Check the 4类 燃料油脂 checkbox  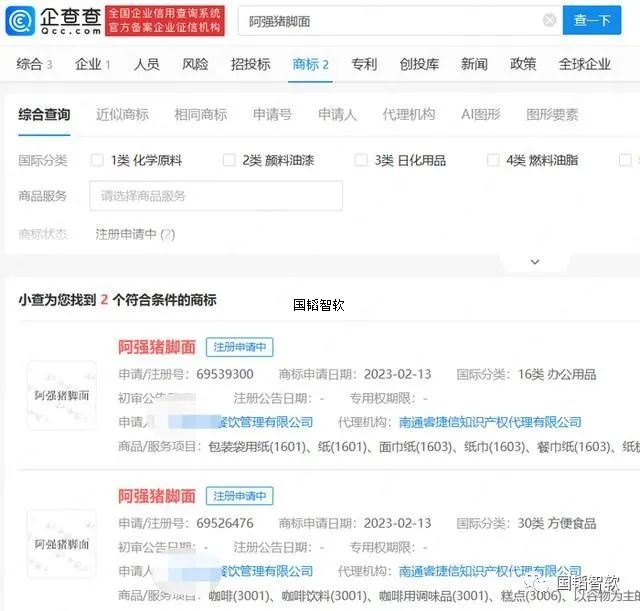click(493, 160)
